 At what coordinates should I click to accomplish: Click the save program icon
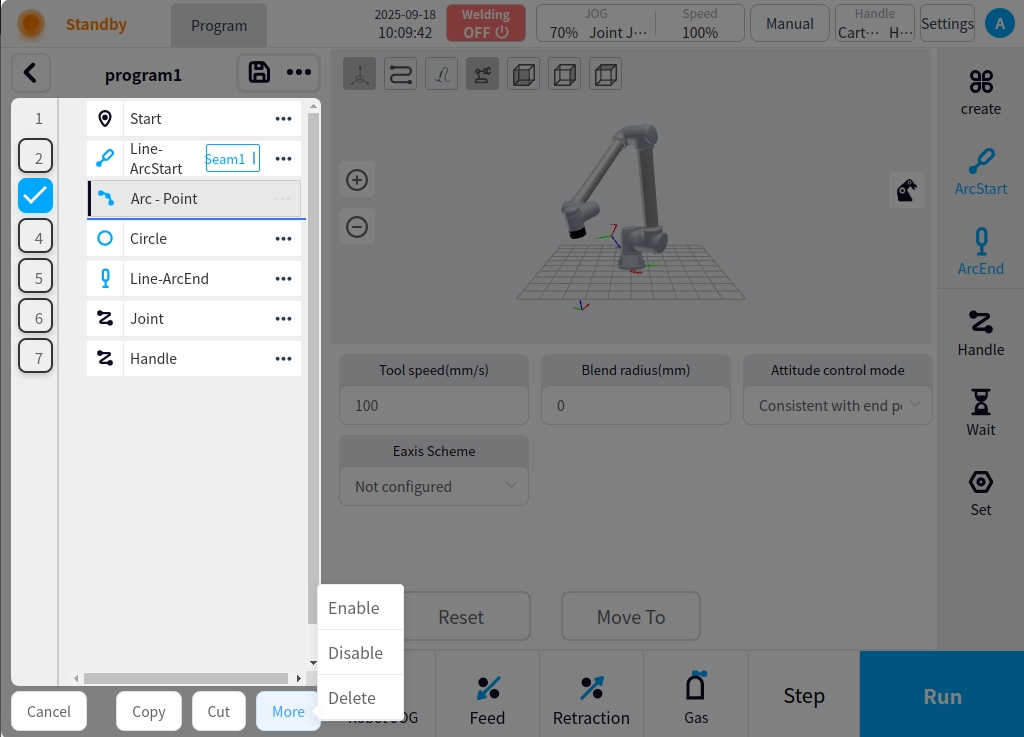tap(259, 72)
